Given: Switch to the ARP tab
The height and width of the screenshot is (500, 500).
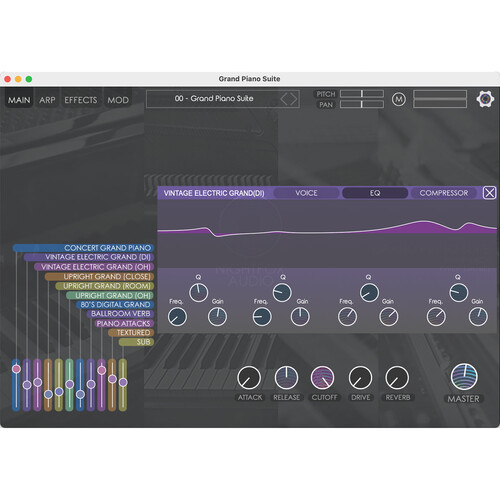Looking at the screenshot, I should [47, 100].
